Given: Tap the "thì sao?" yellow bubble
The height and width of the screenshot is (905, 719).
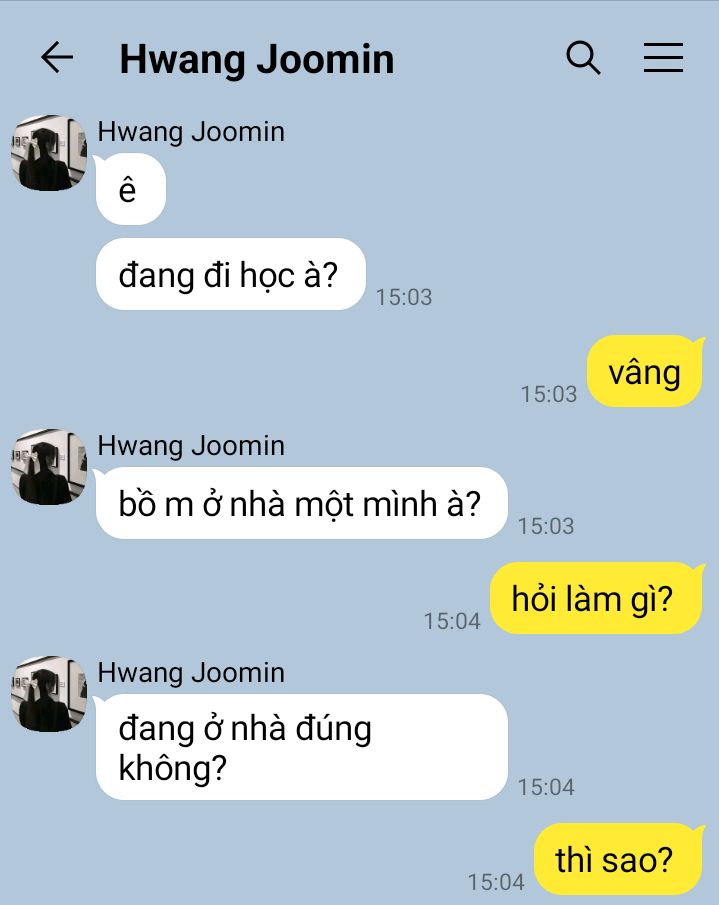Looking at the screenshot, I should click(x=619, y=859).
